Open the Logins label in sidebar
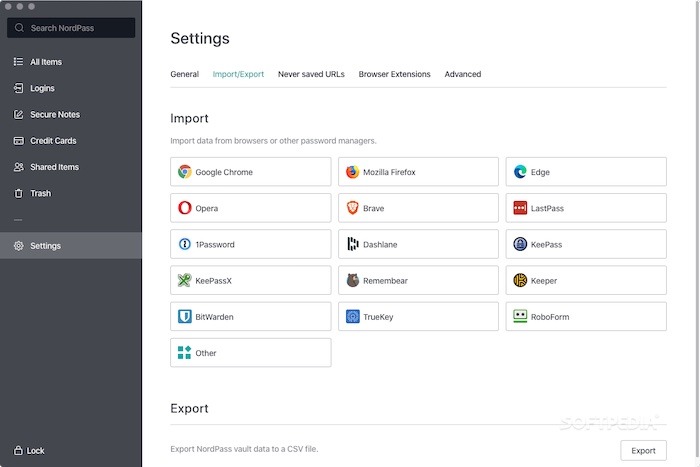 [42, 88]
